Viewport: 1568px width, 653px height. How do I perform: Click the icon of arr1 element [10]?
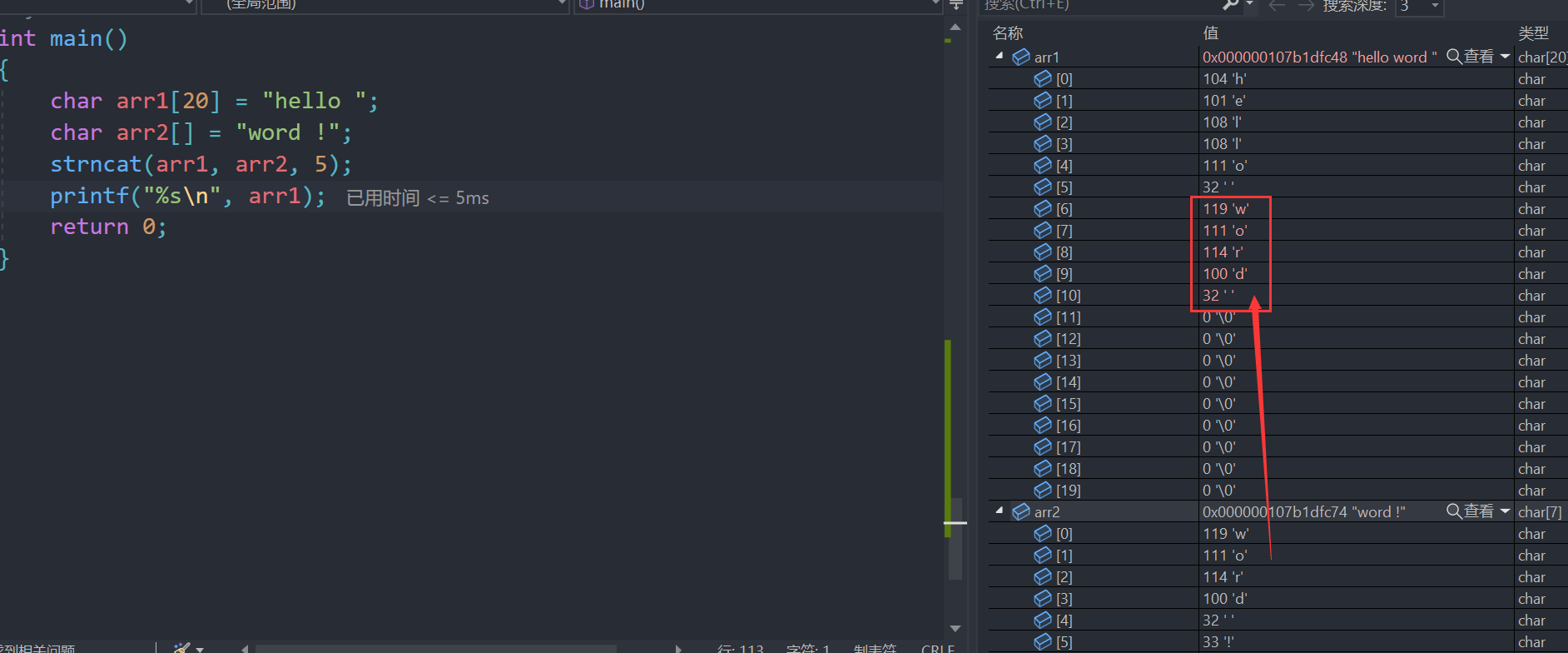[x=1043, y=295]
